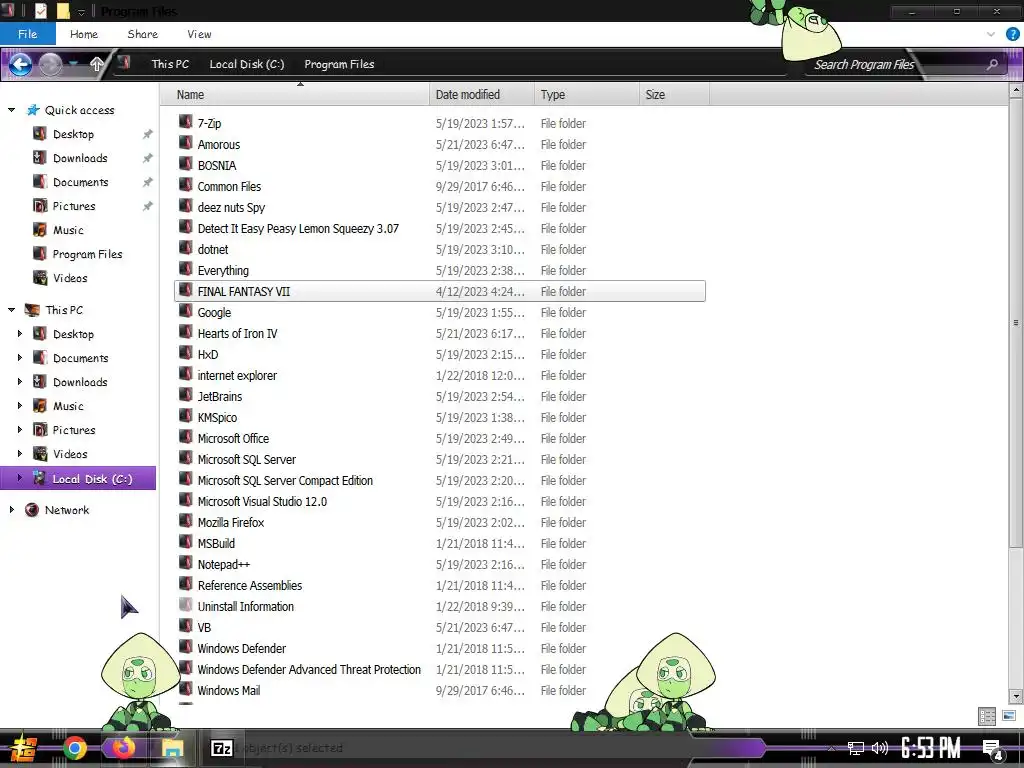The height and width of the screenshot is (768, 1024).
Task: Collapse the This PC tree
Action: (x=11, y=310)
